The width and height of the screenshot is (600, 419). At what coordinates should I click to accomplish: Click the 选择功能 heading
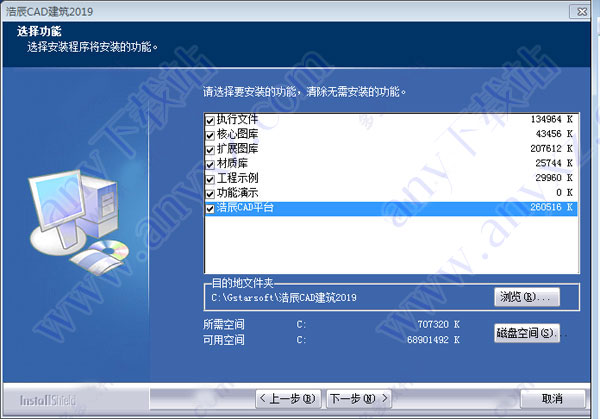[x=39, y=31]
